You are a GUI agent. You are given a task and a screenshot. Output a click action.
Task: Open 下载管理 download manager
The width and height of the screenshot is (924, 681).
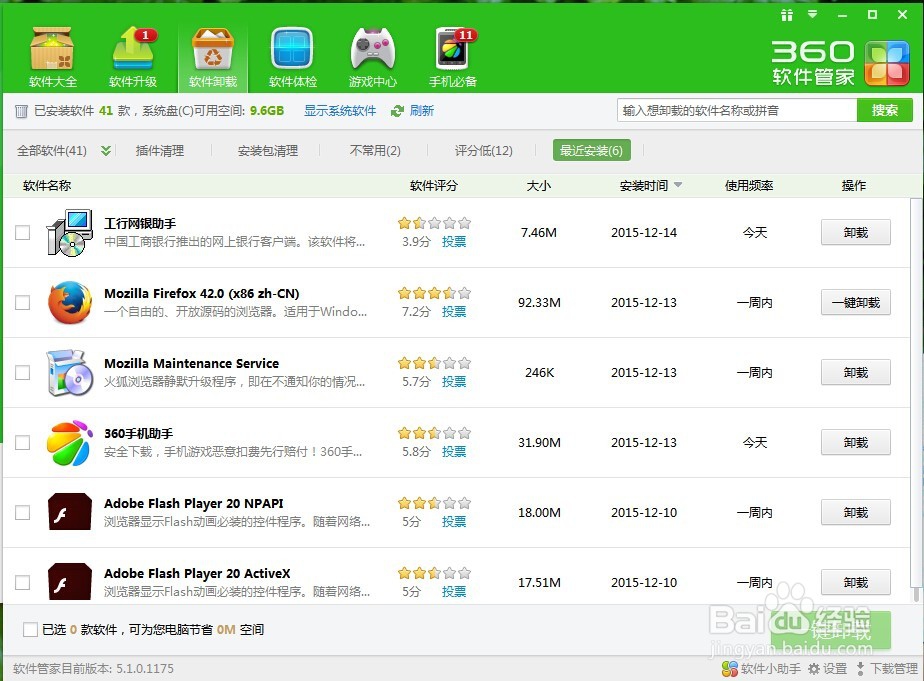(x=887, y=669)
